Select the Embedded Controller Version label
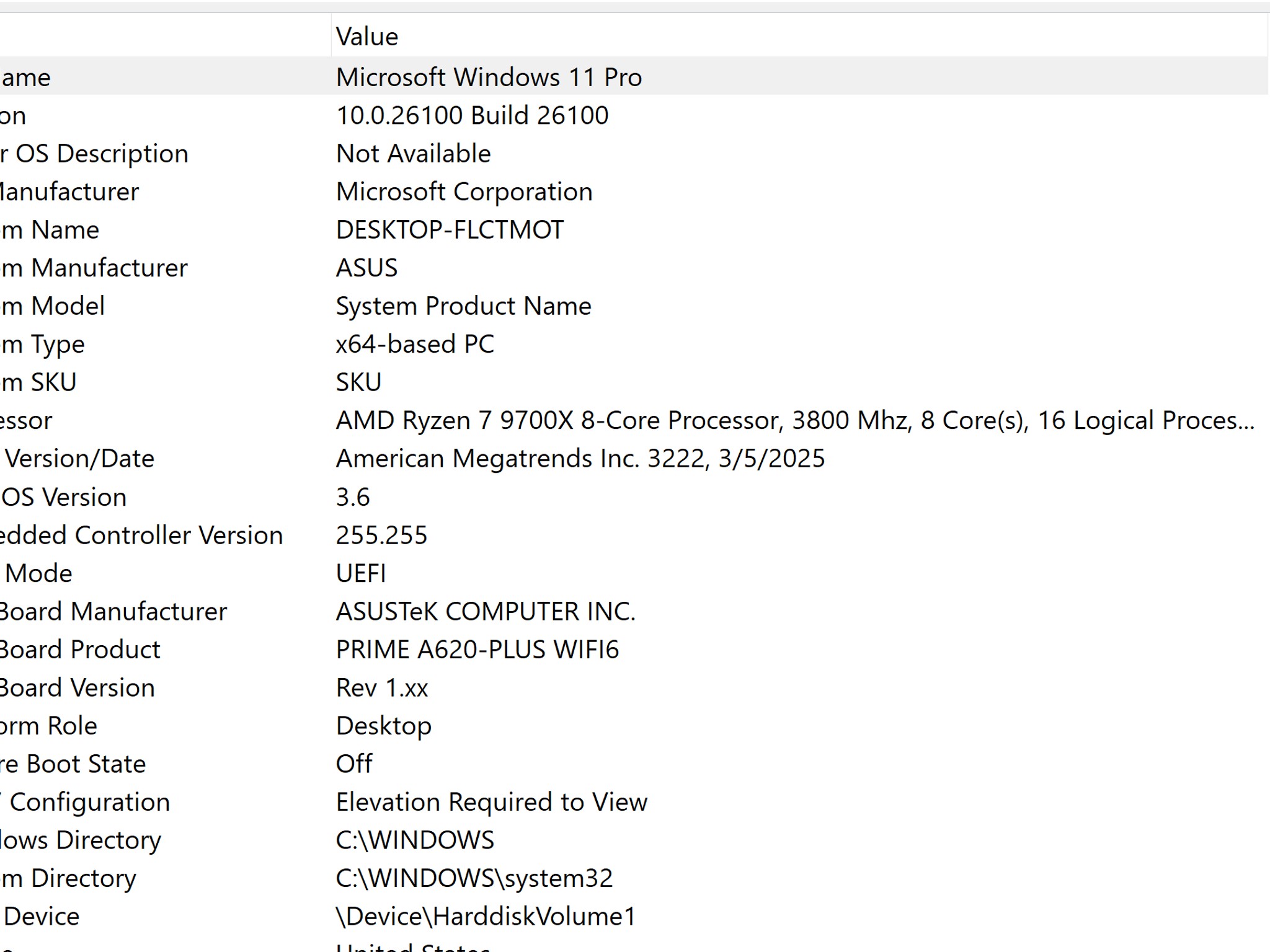The width and height of the screenshot is (1270, 952). [141, 535]
